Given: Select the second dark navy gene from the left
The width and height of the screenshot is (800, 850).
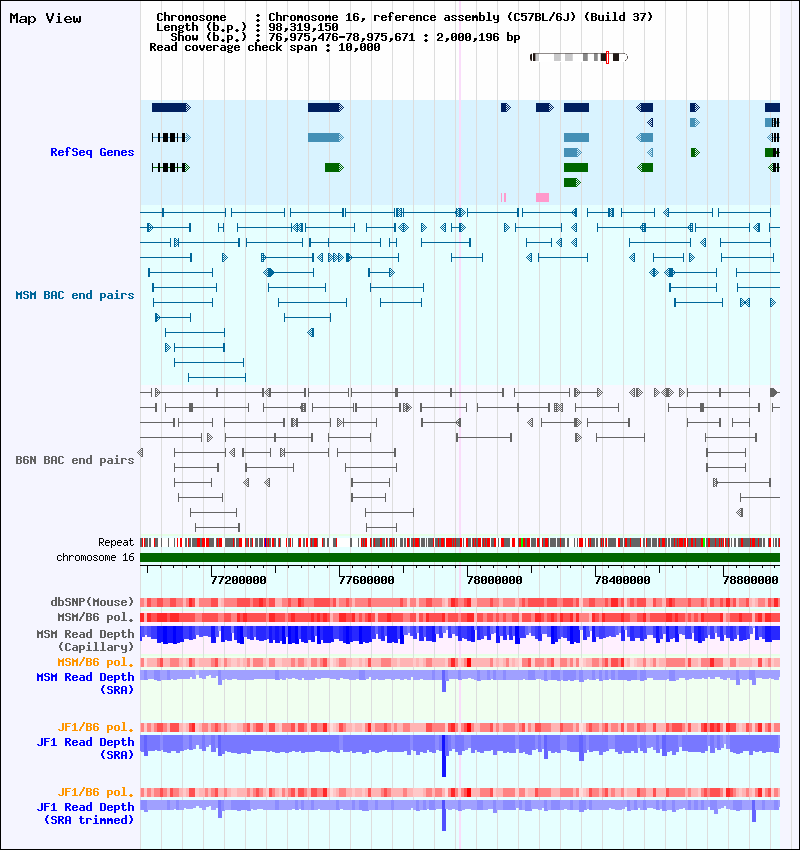Looking at the screenshot, I should pos(326,108).
